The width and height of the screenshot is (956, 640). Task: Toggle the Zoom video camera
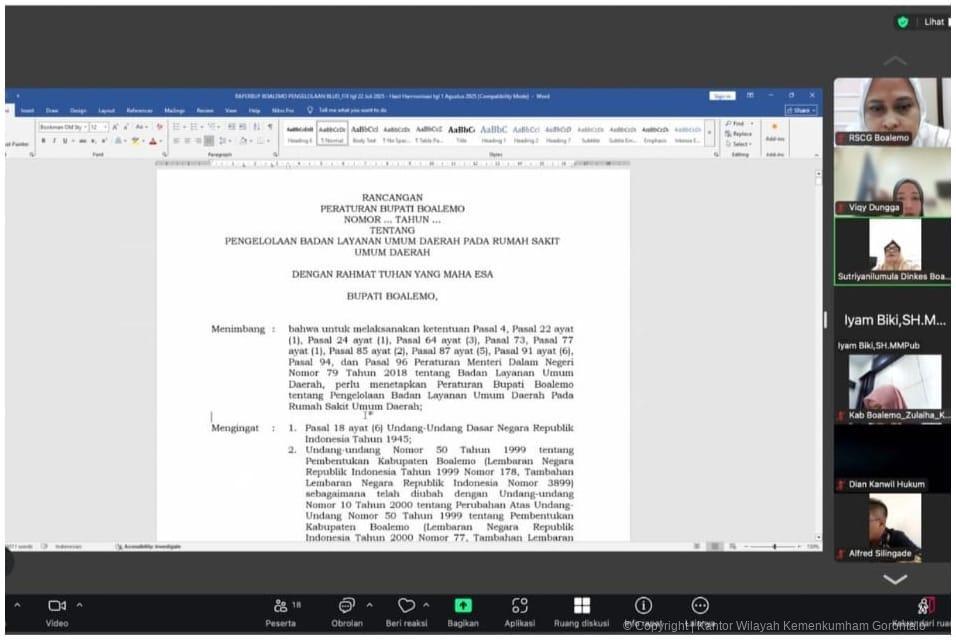pos(57,606)
